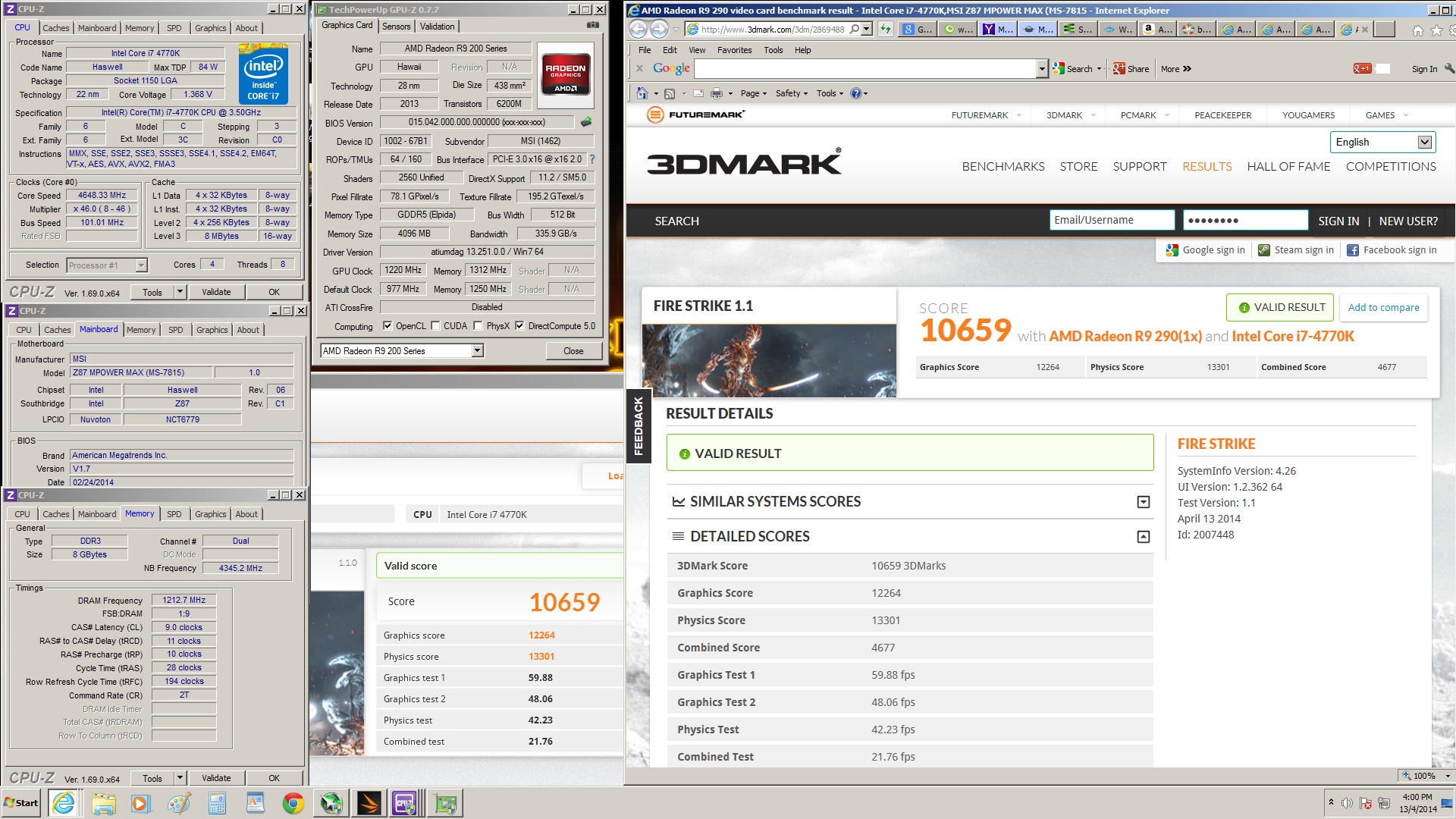Open the CPU-Z purple icon on taskbar

[x=405, y=803]
